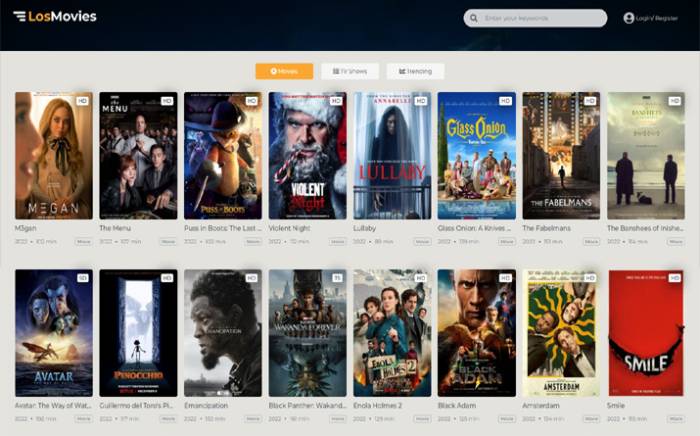Click the Smile title link
This screenshot has width=700, height=436.
(616, 406)
